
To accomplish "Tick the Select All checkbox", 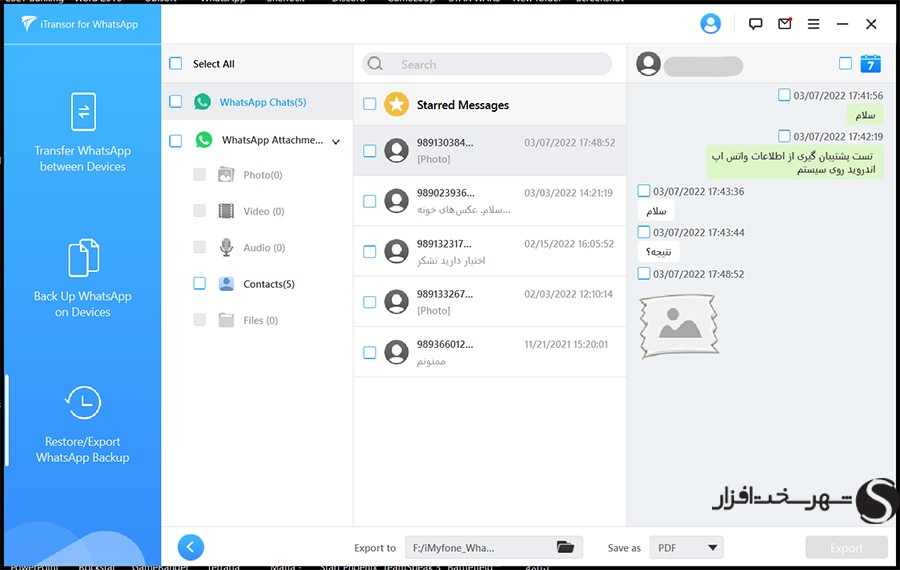I will coord(176,64).
